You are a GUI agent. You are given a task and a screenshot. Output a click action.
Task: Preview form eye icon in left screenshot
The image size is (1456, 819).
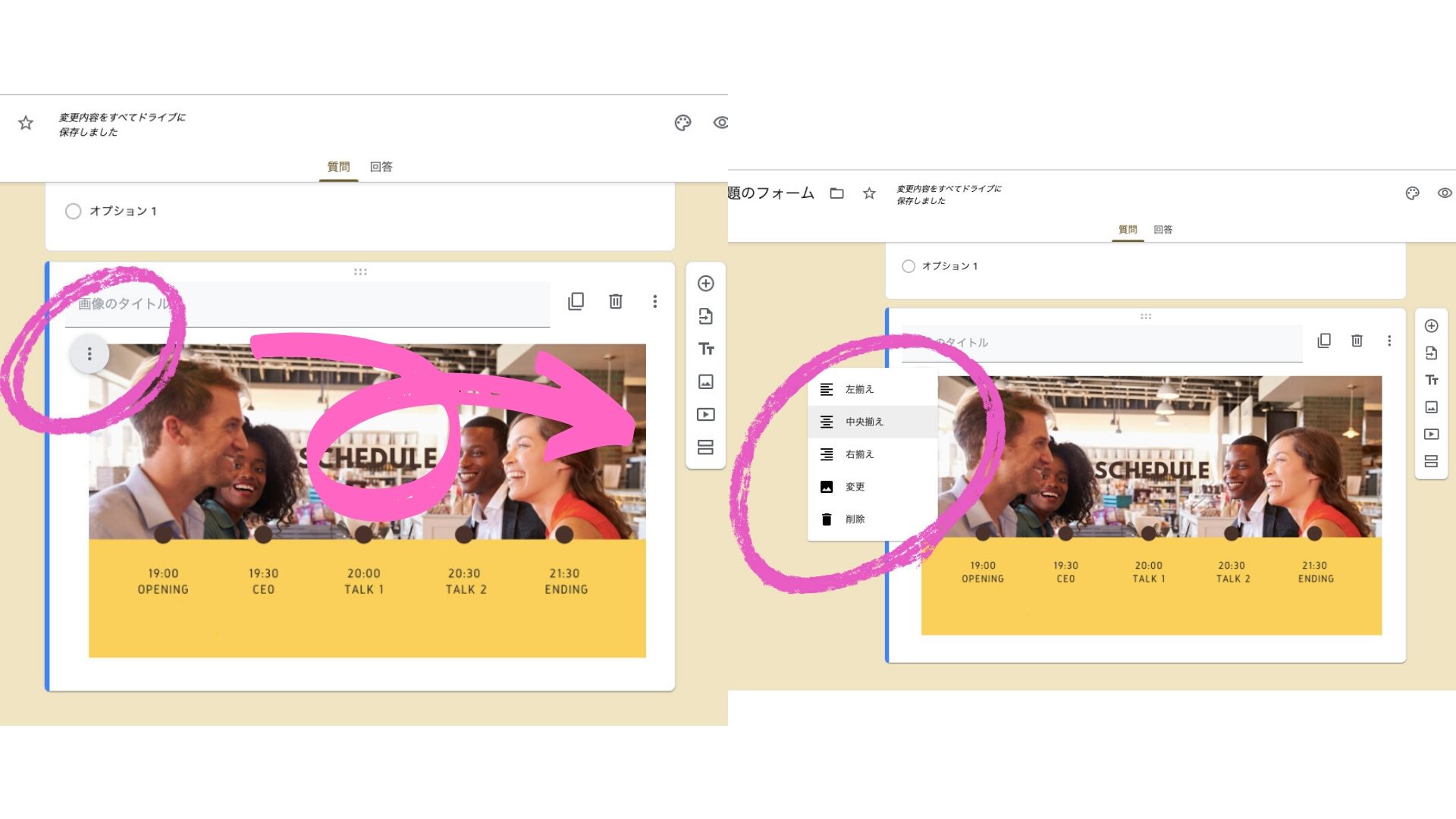[720, 122]
